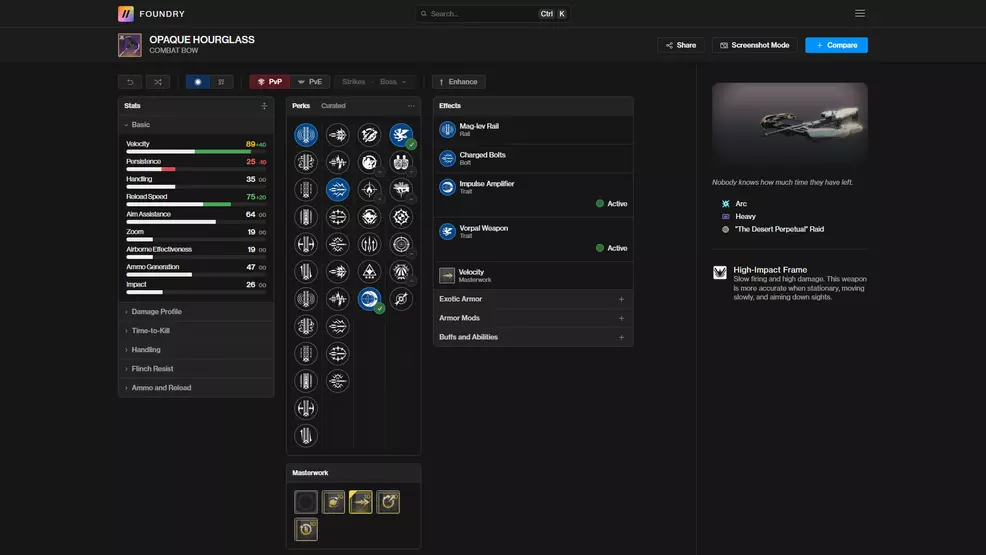
Task: Expand the Handling section below Time-to-Kill
Action: [196, 349]
